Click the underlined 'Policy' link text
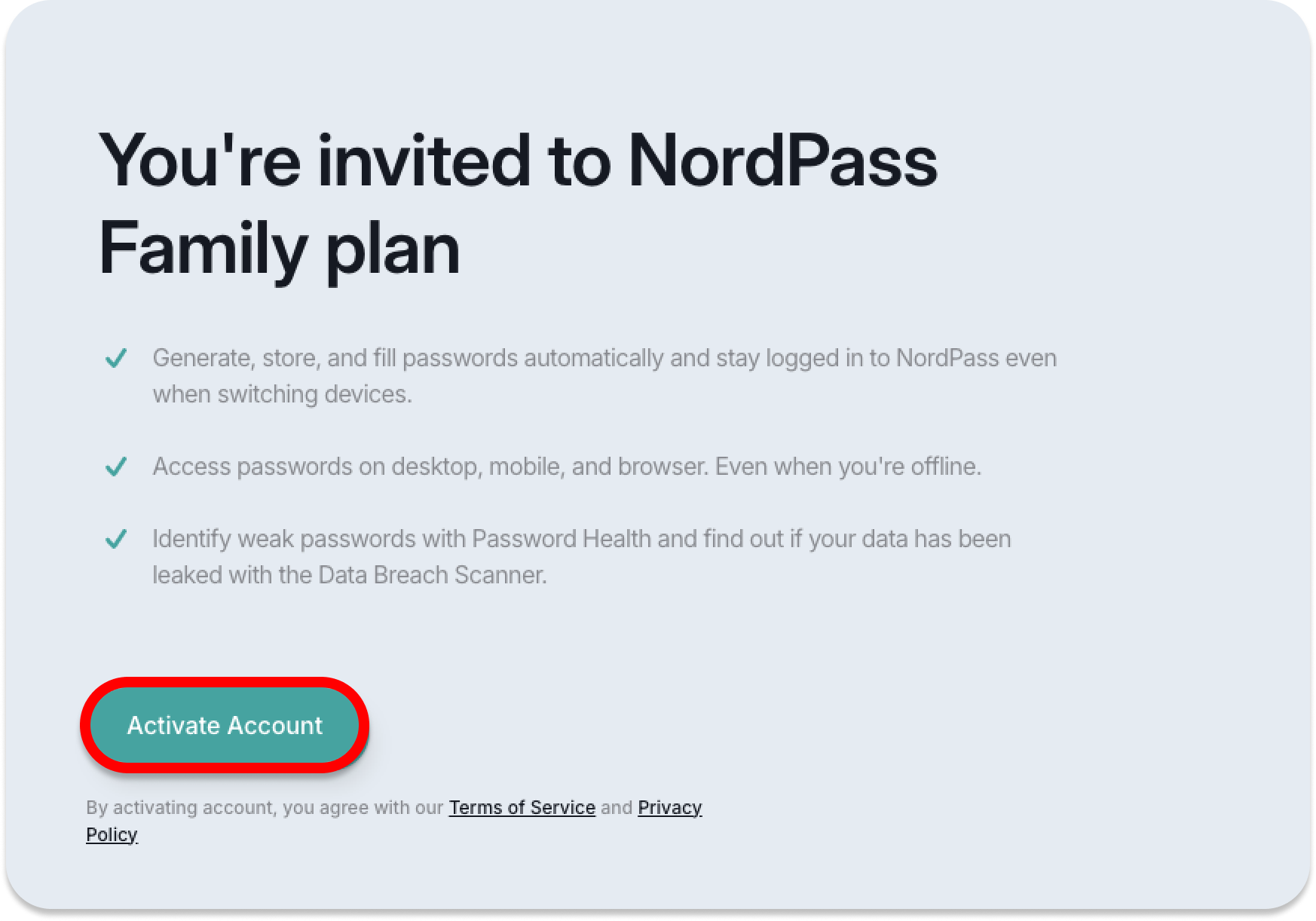 (x=112, y=834)
